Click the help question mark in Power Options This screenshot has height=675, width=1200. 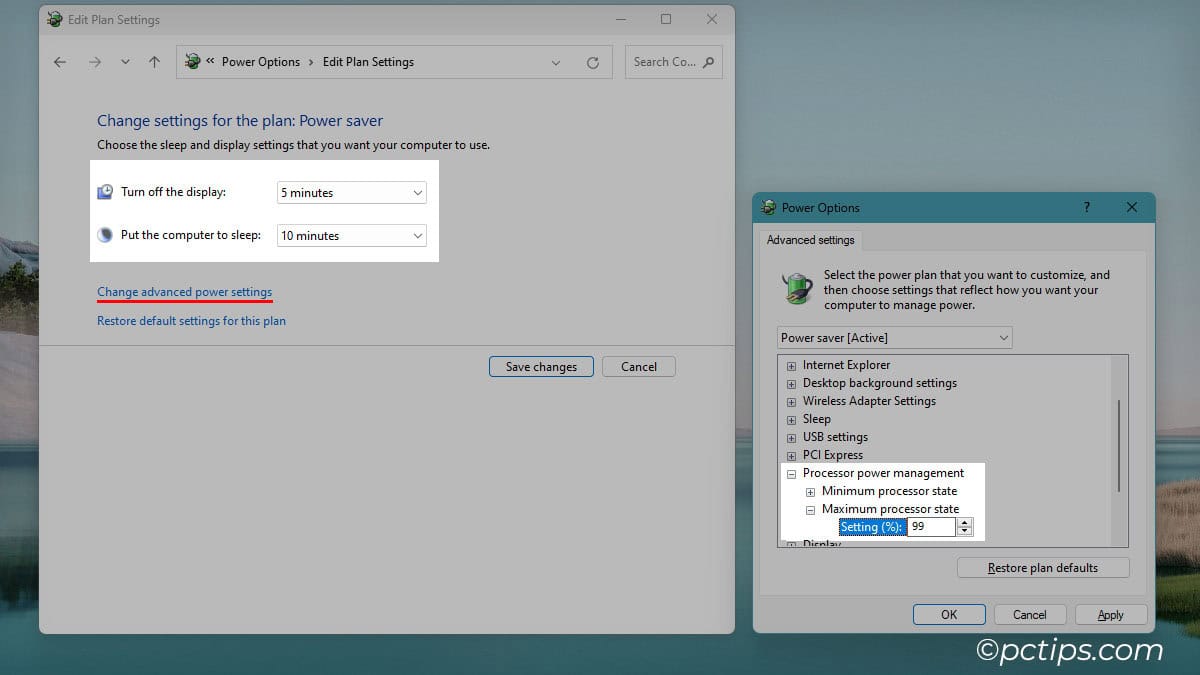pyautogui.click(x=1086, y=207)
